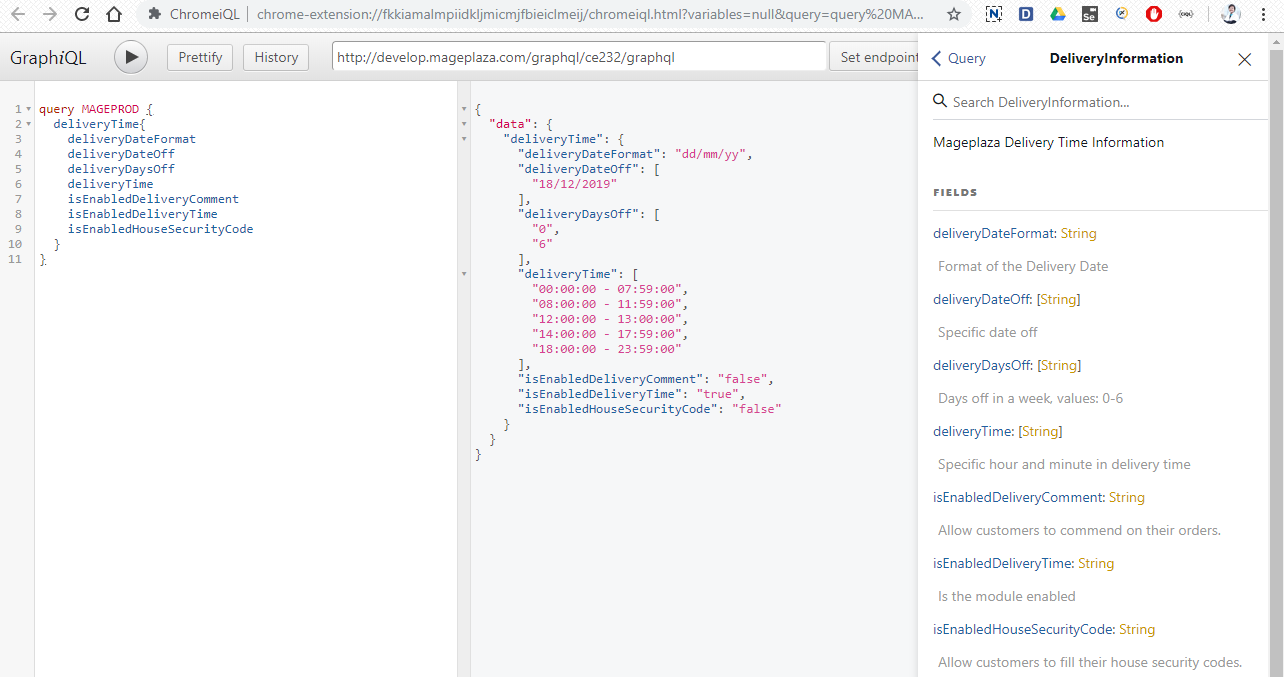The width and height of the screenshot is (1284, 677).
Task: Click "08:00:00 - 11:59:00" in results
Action: [x=607, y=304]
